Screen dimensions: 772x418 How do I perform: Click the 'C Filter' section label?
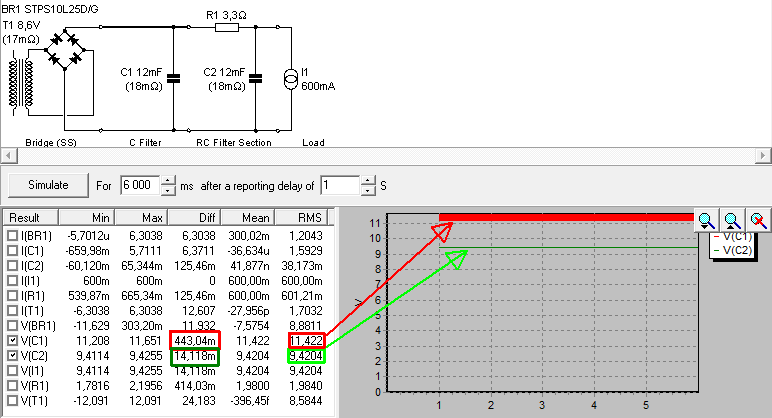point(145,143)
